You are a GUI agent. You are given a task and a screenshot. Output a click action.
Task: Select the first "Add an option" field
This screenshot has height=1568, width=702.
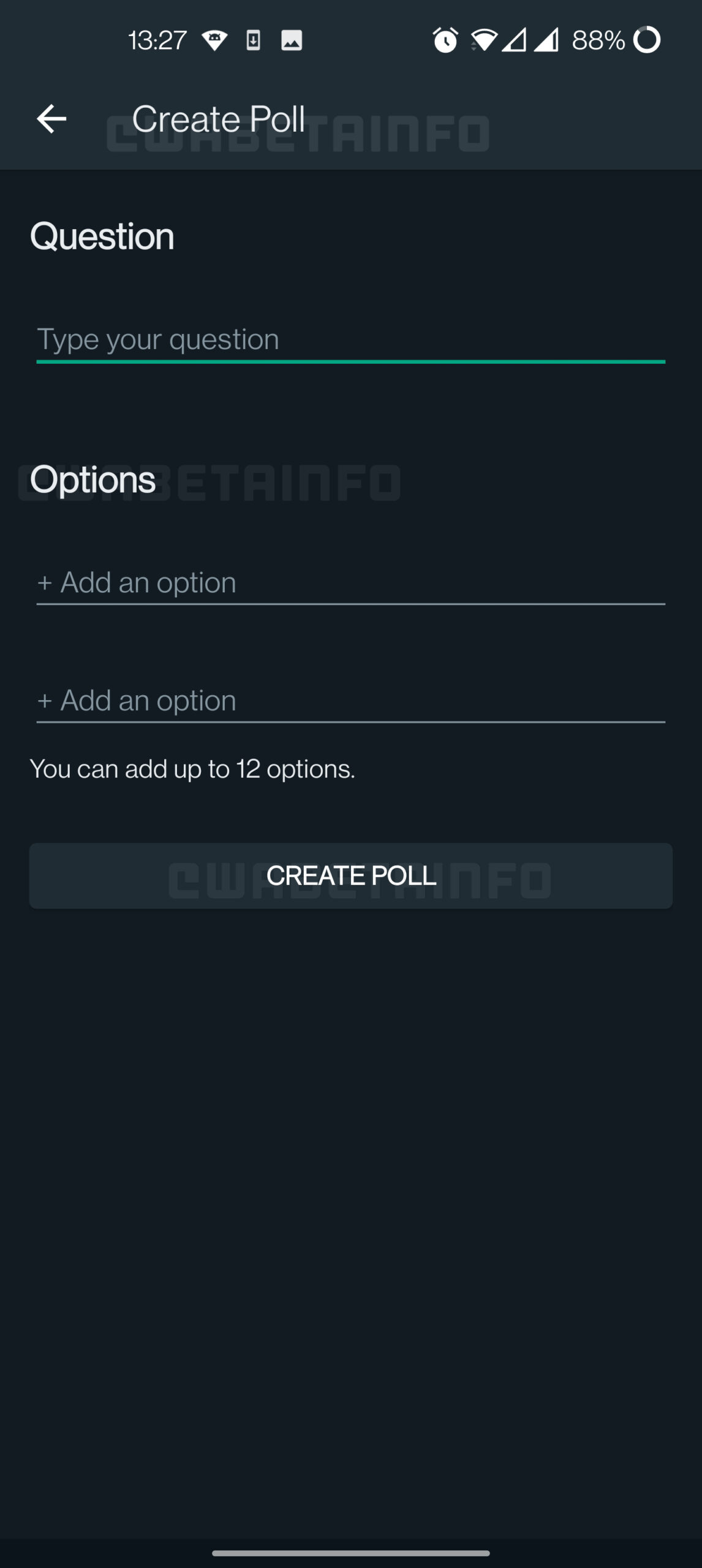(x=350, y=582)
